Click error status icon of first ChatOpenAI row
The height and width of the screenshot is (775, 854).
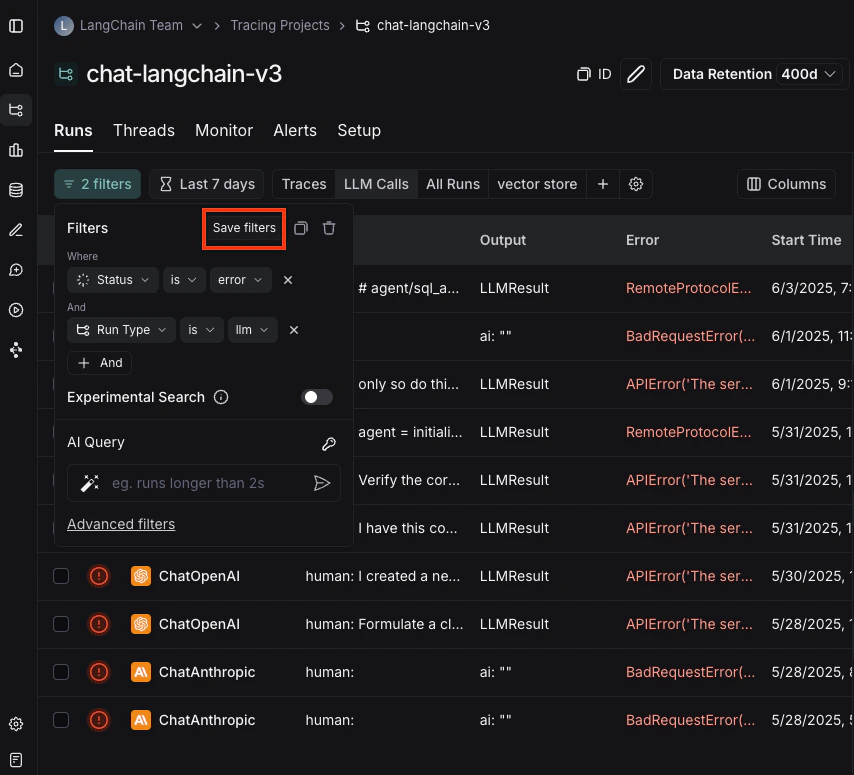coord(99,576)
